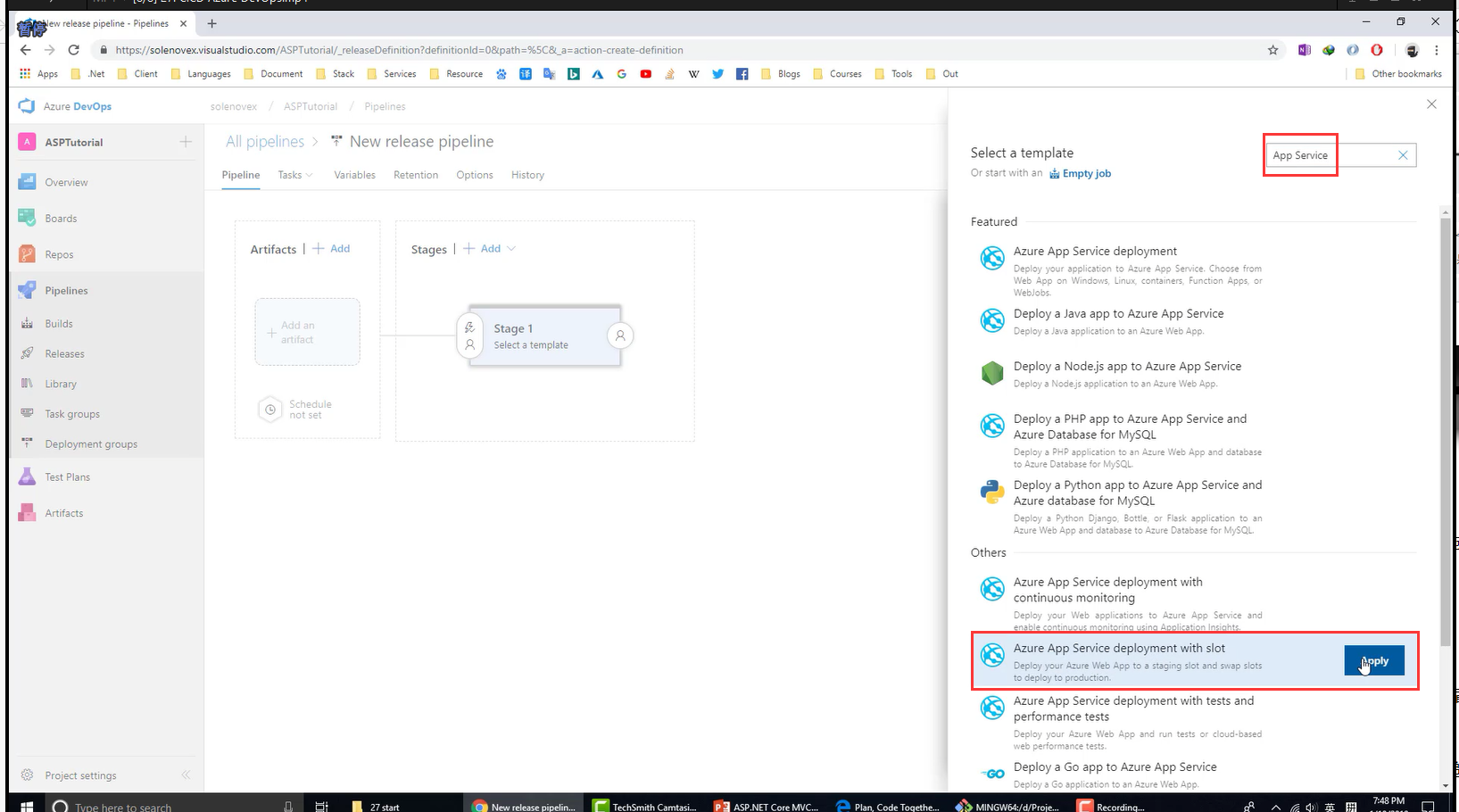Collapse the sidebar with double chevron
This screenshot has height=812, width=1459.
pos(186,775)
